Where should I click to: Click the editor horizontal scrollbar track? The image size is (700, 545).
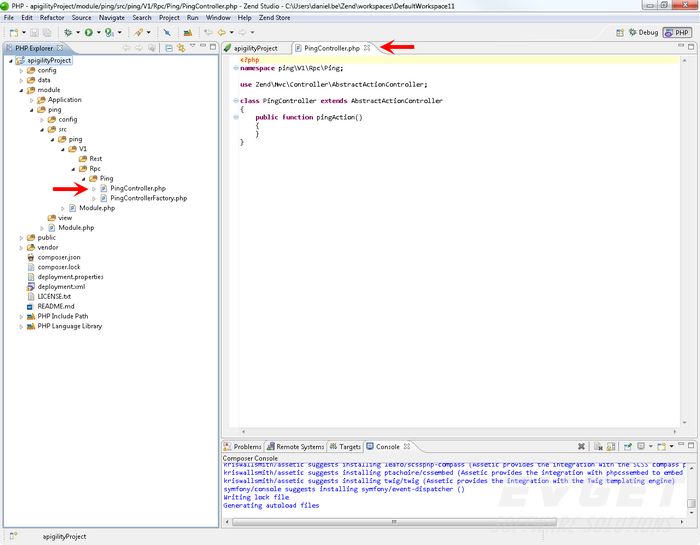click(x=458, y=432)
